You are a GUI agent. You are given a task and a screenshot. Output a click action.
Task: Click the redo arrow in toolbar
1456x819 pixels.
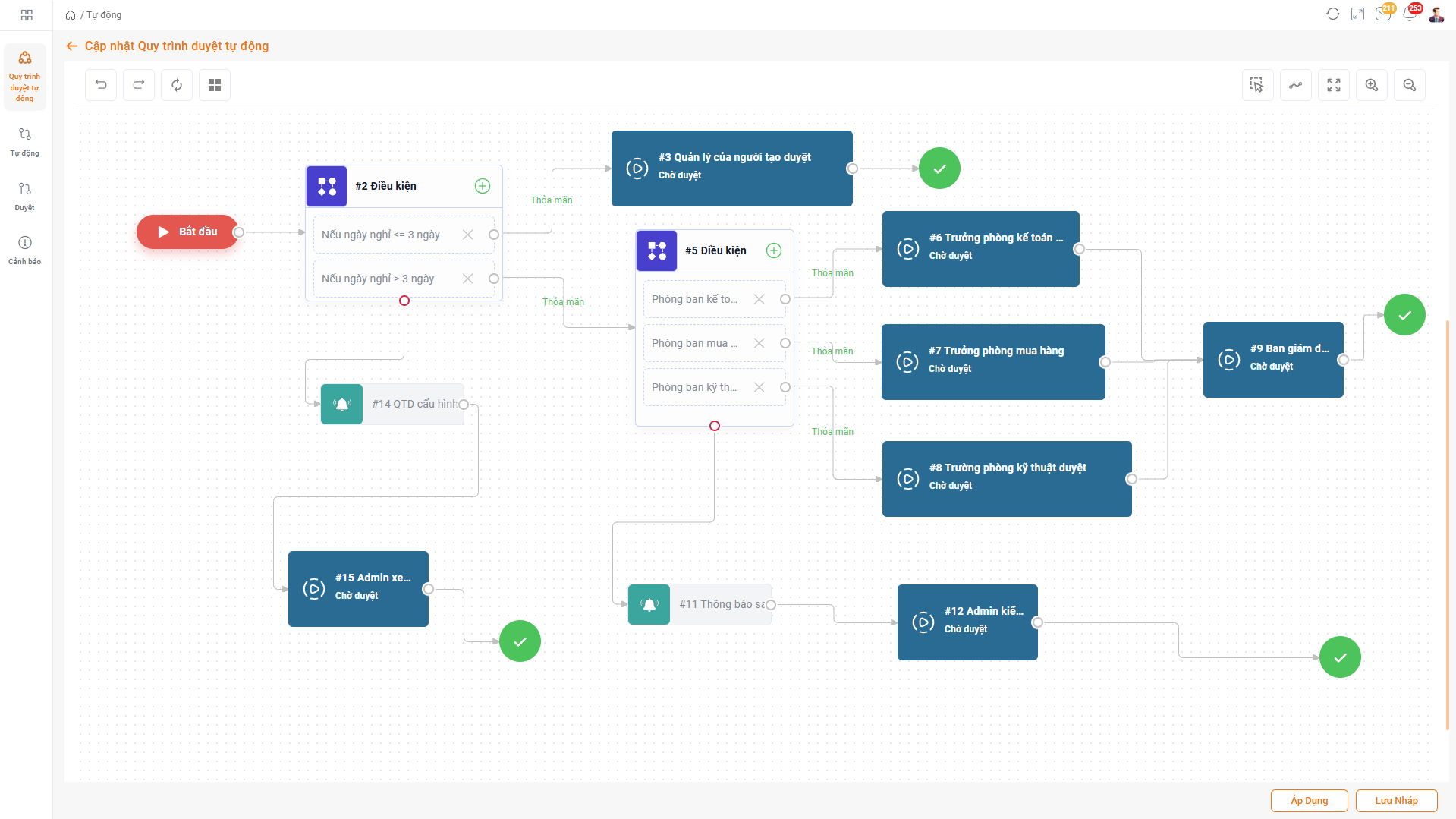(x=139, y=85)
